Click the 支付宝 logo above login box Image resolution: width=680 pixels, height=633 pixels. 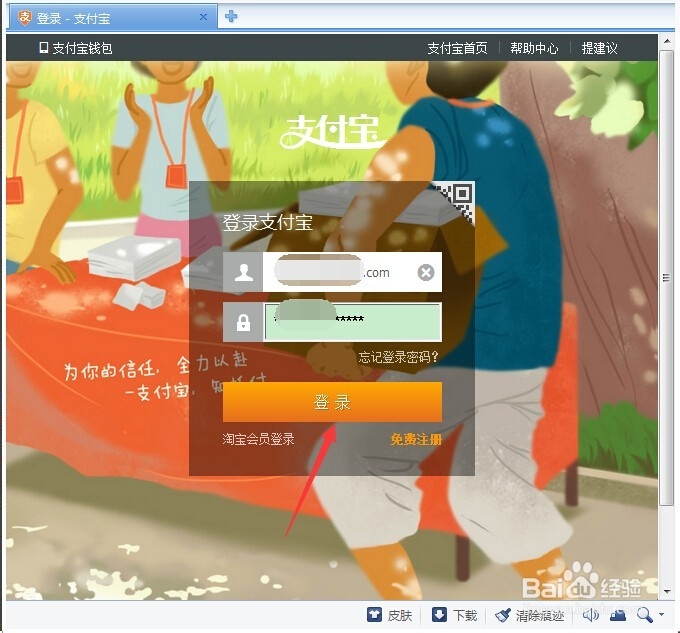pos(332,132)
